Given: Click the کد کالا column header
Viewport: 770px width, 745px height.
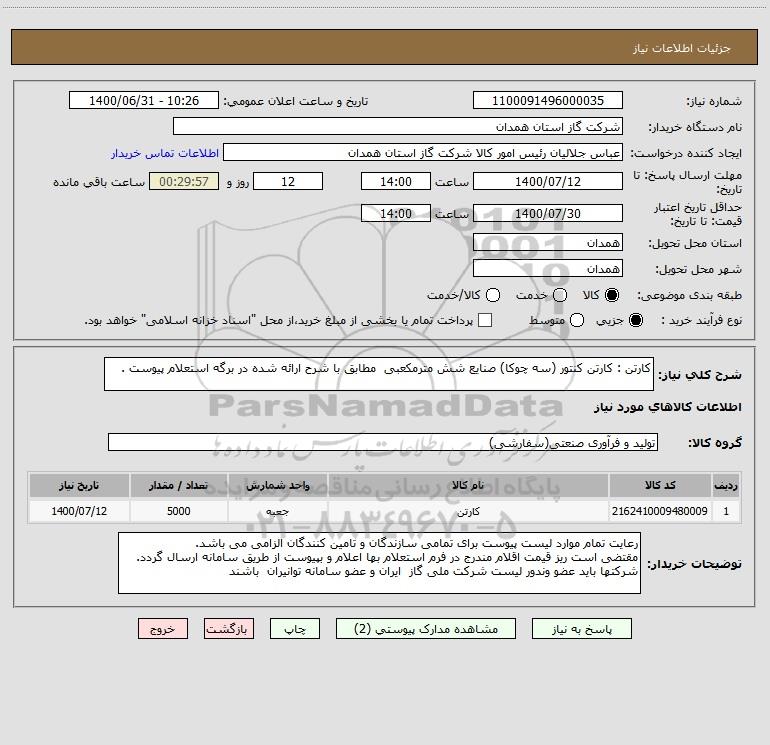Looking at the screenshot, I should click(x=660, y=485).
